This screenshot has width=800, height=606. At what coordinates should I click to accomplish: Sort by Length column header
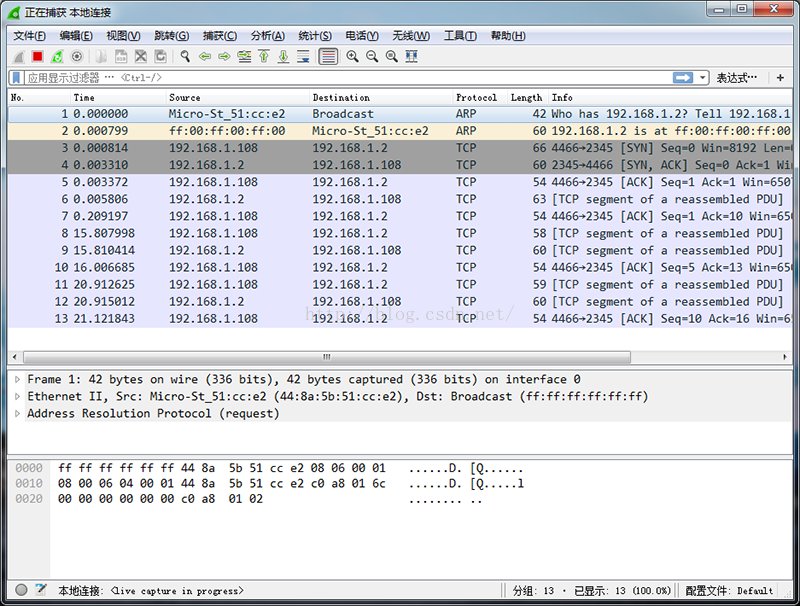[528, 97]
